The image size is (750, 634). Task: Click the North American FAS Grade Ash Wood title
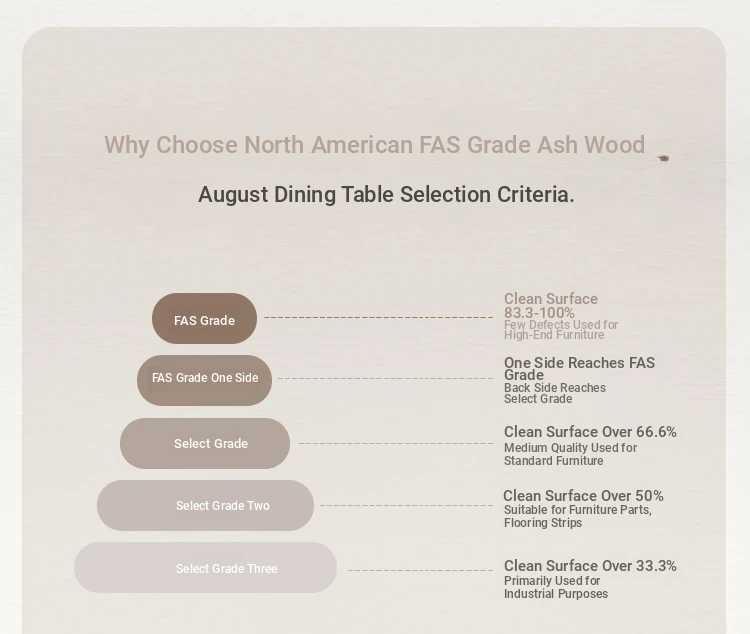[x=374, y=145]
